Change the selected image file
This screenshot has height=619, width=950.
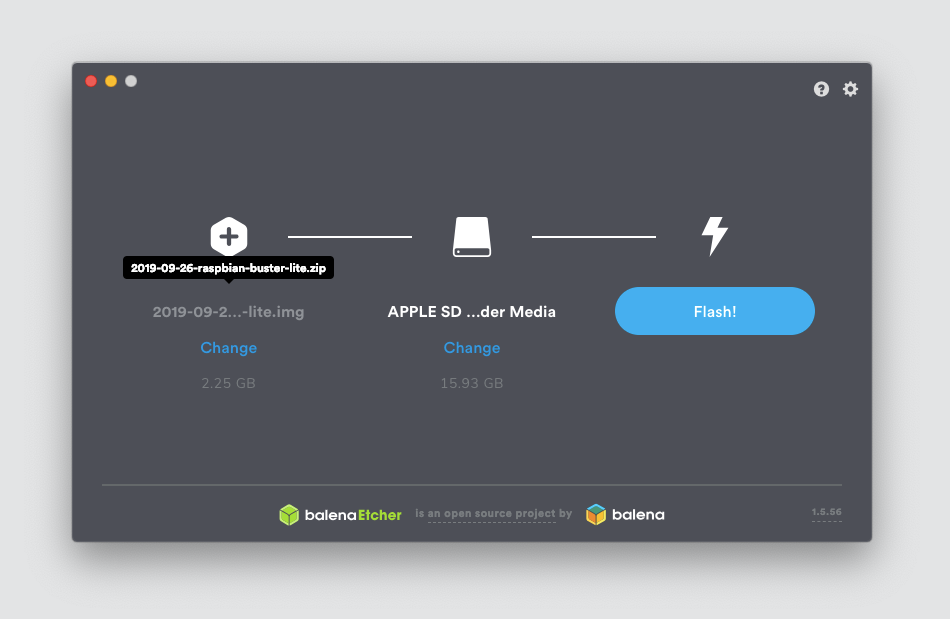(228, 348)
